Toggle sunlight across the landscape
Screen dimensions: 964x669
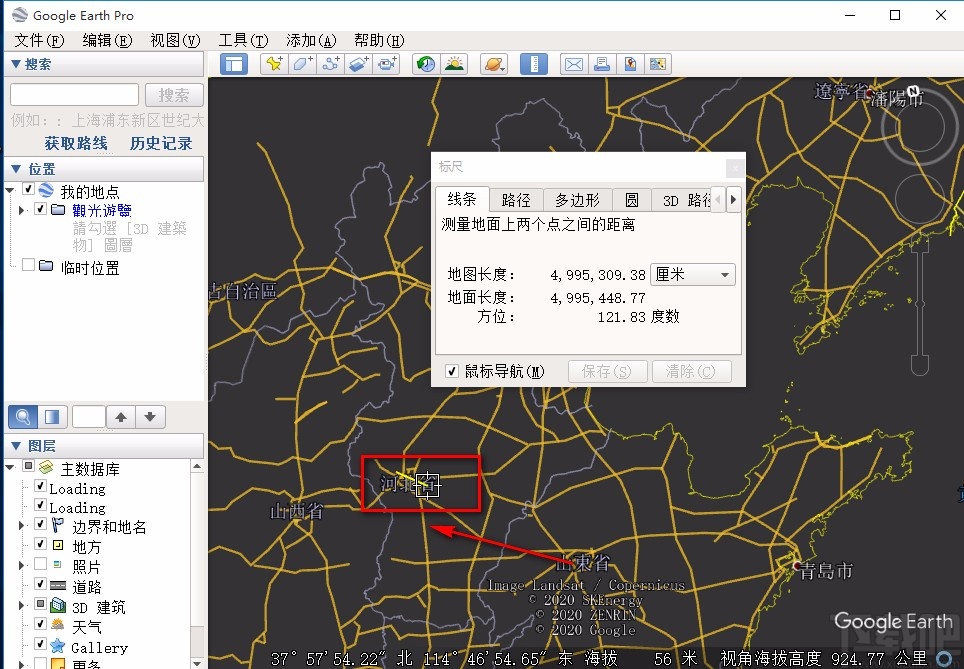[454, 64]
